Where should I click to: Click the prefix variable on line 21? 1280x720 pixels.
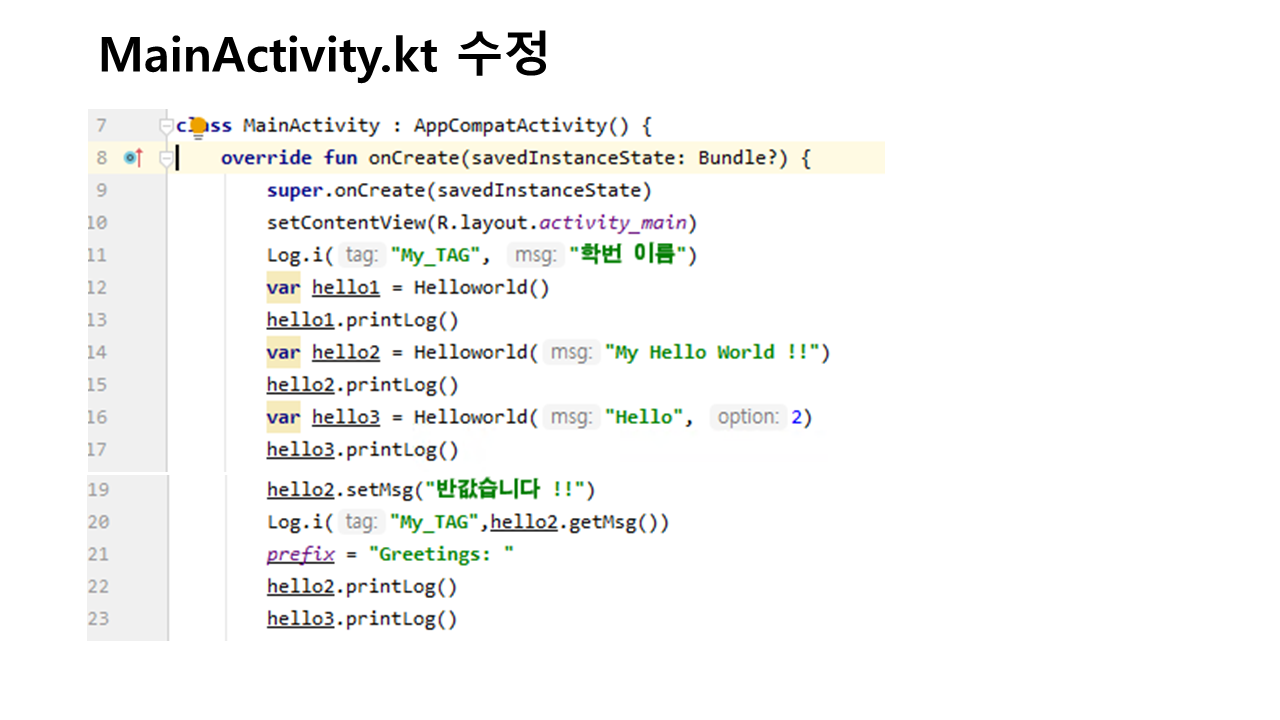coord(300,554)
